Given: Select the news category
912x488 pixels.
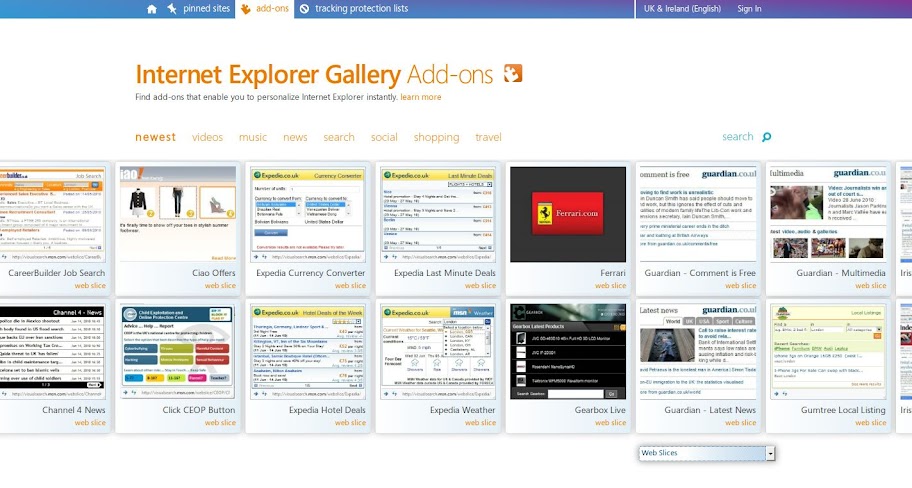Looking at the screenshot, I should [x=295, y=137].
